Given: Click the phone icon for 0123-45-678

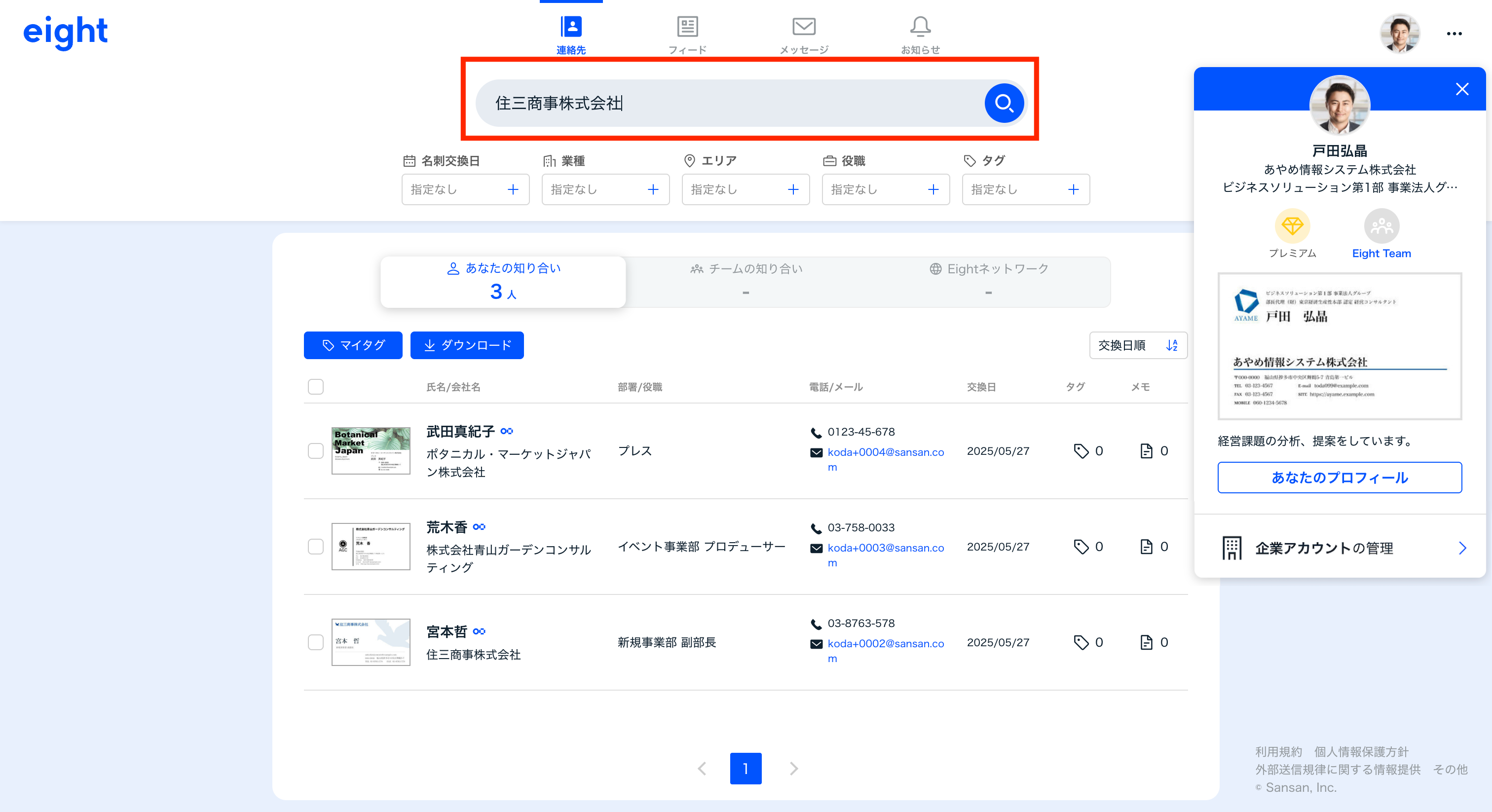Looking at the screenshot, I should (x=816, y=433).
